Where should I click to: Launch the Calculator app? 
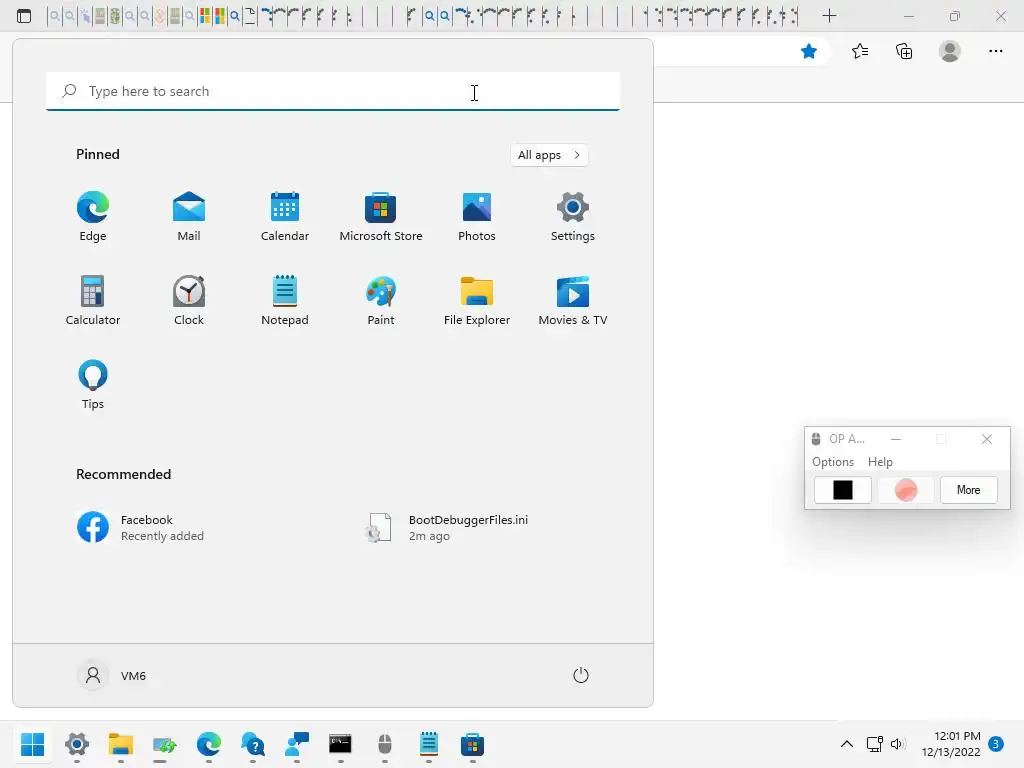click(x=93, y=300)
